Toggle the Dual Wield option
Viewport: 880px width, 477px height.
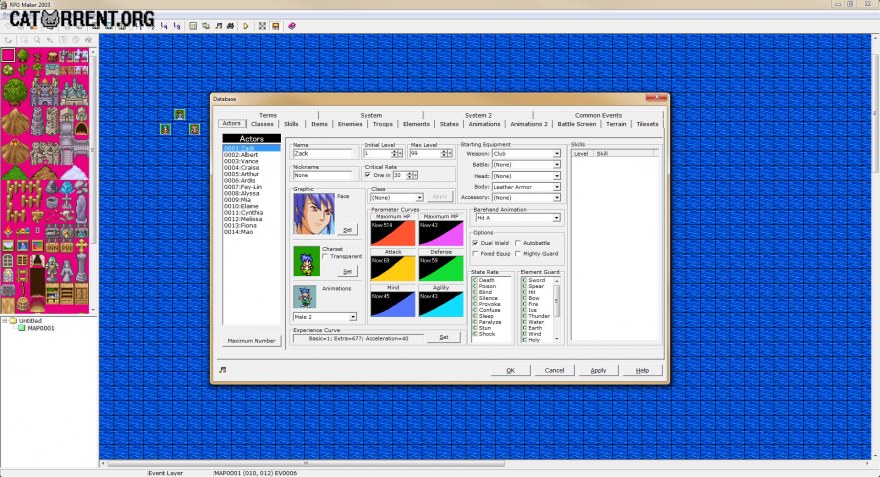475,243
